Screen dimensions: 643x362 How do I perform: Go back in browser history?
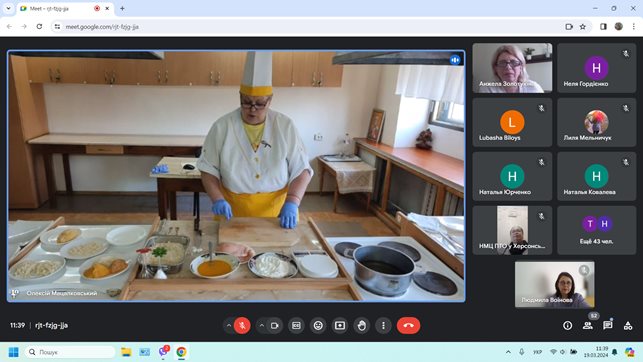coord(9,27)
